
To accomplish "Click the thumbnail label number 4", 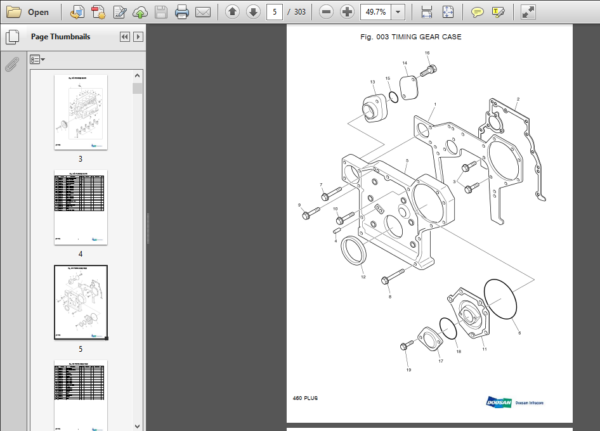I will tap(80, 254).
